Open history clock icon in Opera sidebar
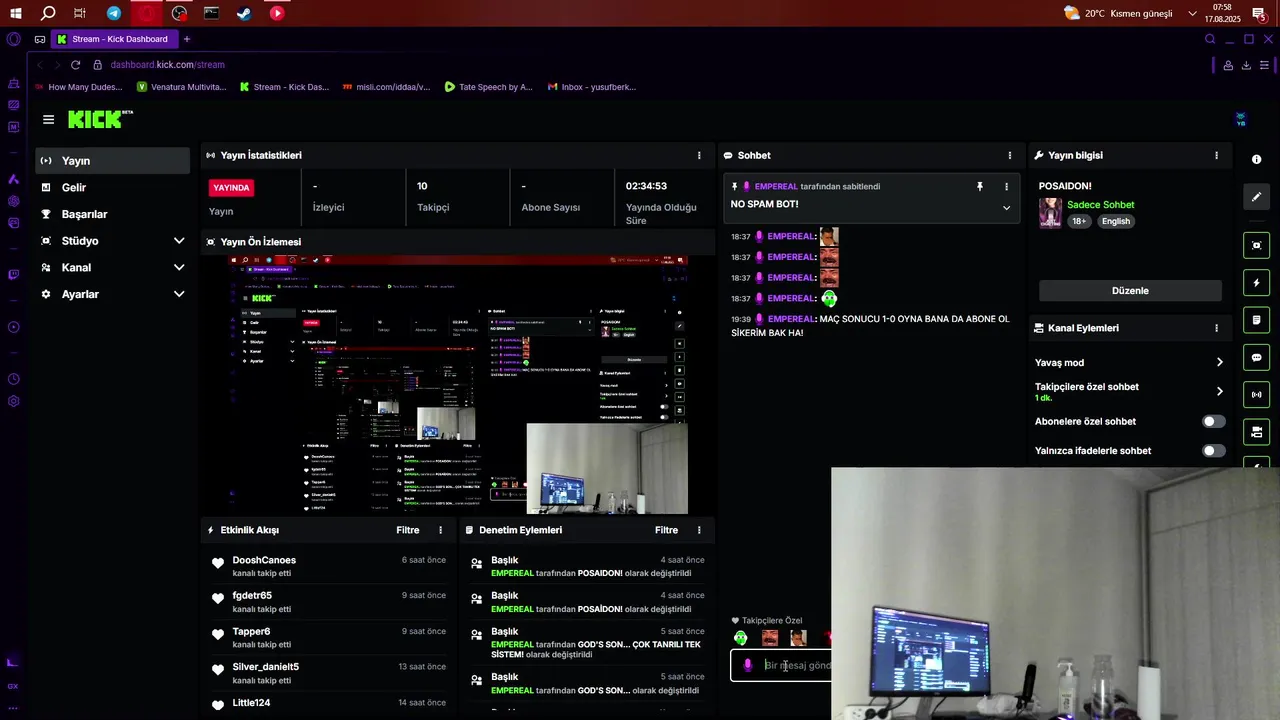 [x=13, y=379]
